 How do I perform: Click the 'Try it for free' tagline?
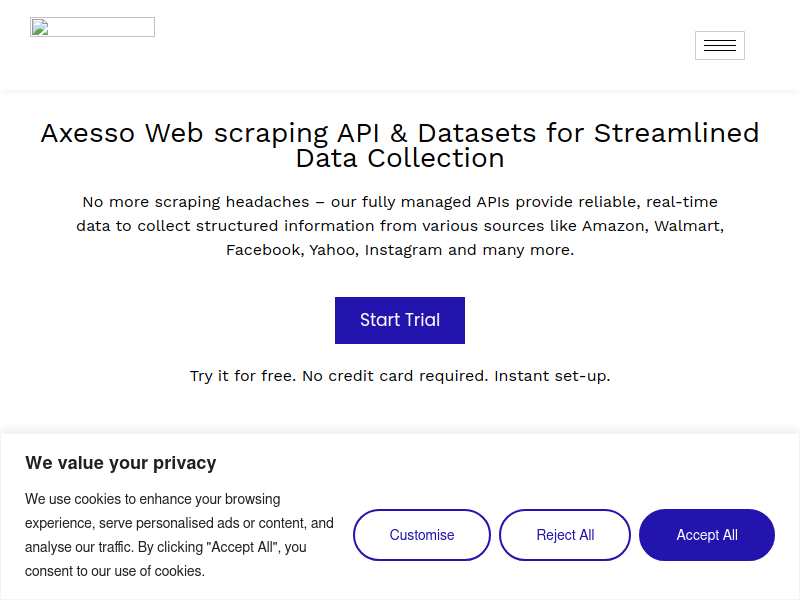[x=400, y=376]
